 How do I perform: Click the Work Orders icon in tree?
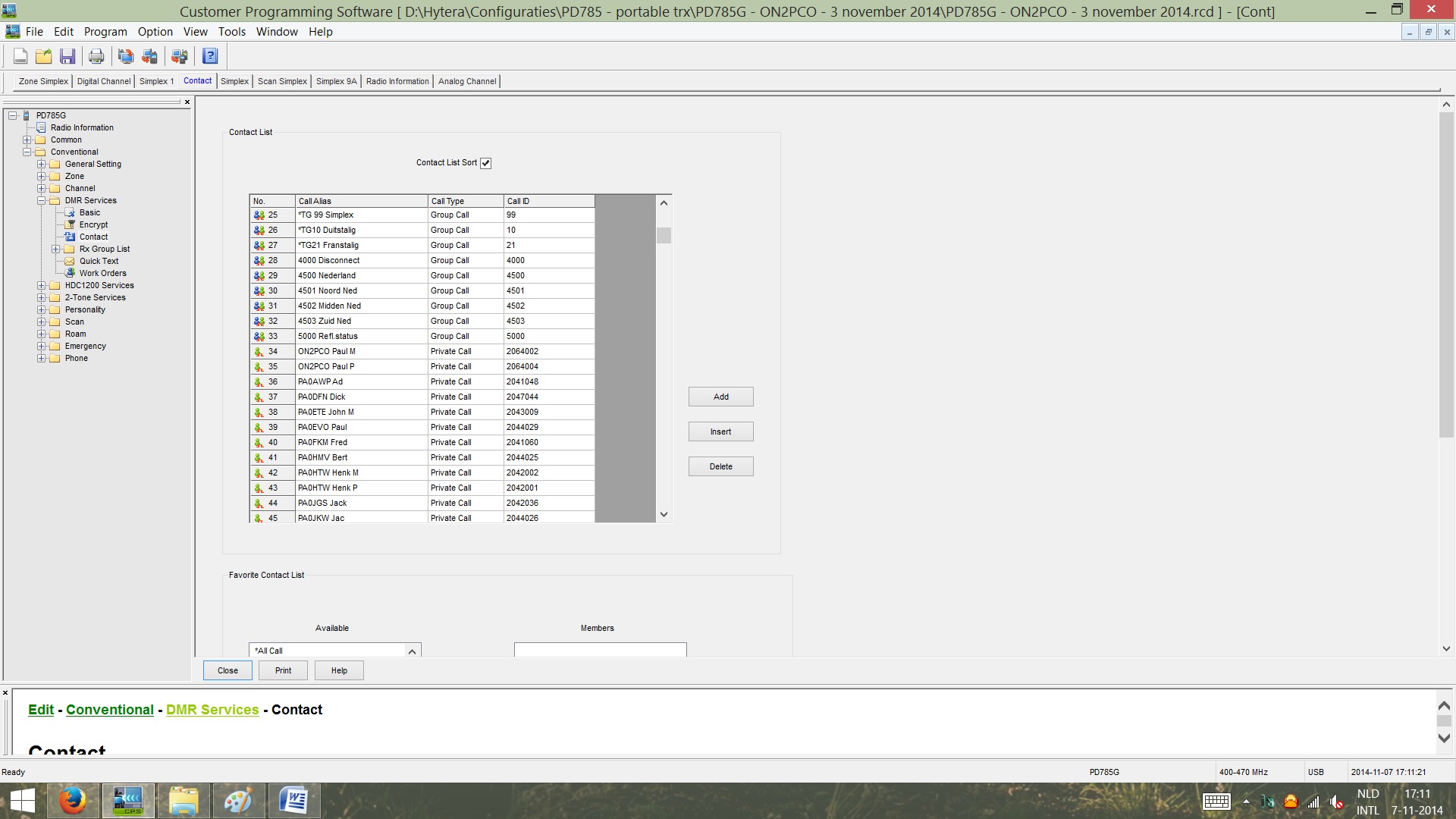tap(70, 273)
